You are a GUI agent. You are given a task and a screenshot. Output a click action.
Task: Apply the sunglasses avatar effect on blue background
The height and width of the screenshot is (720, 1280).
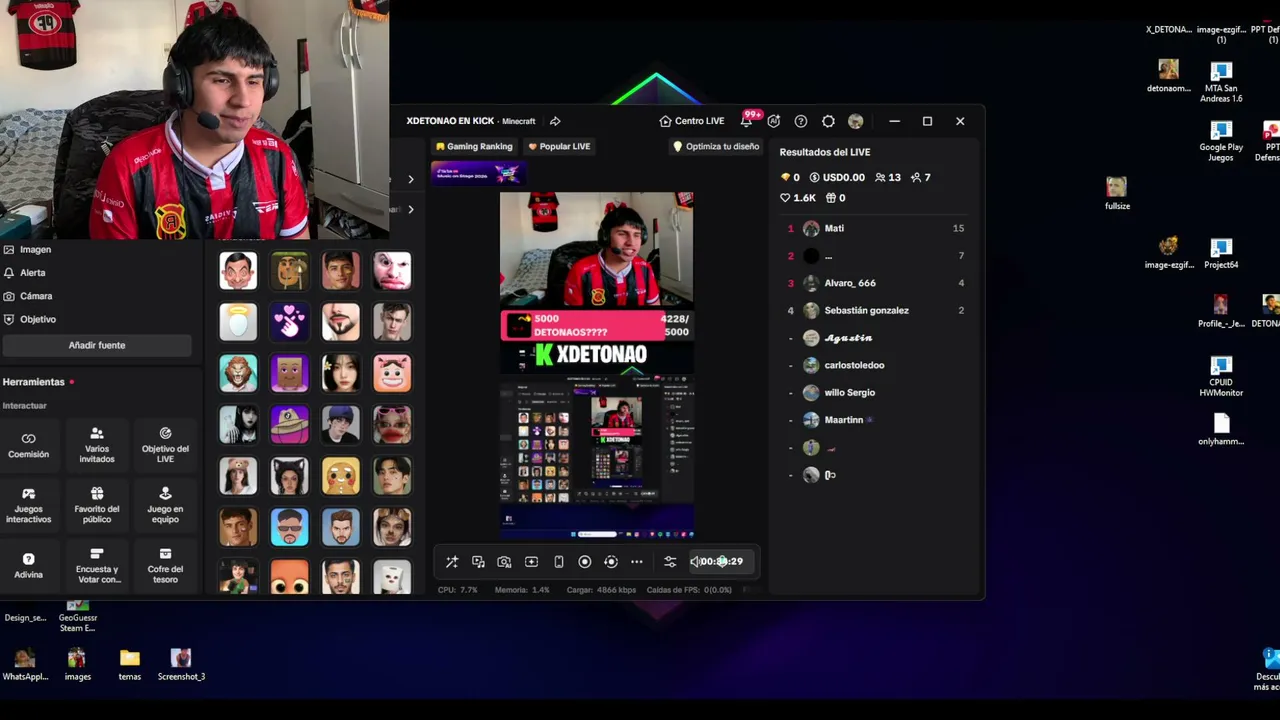coord(289,528)
